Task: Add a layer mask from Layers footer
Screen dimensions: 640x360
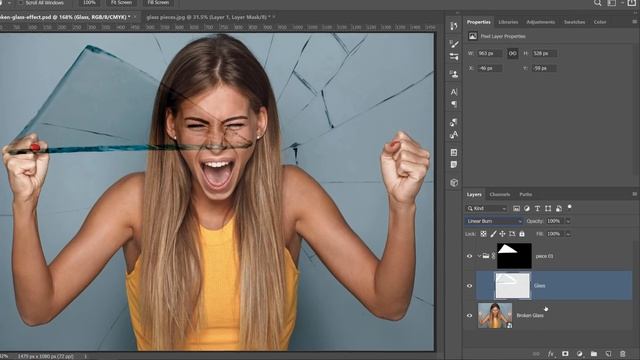Action: 565,354
